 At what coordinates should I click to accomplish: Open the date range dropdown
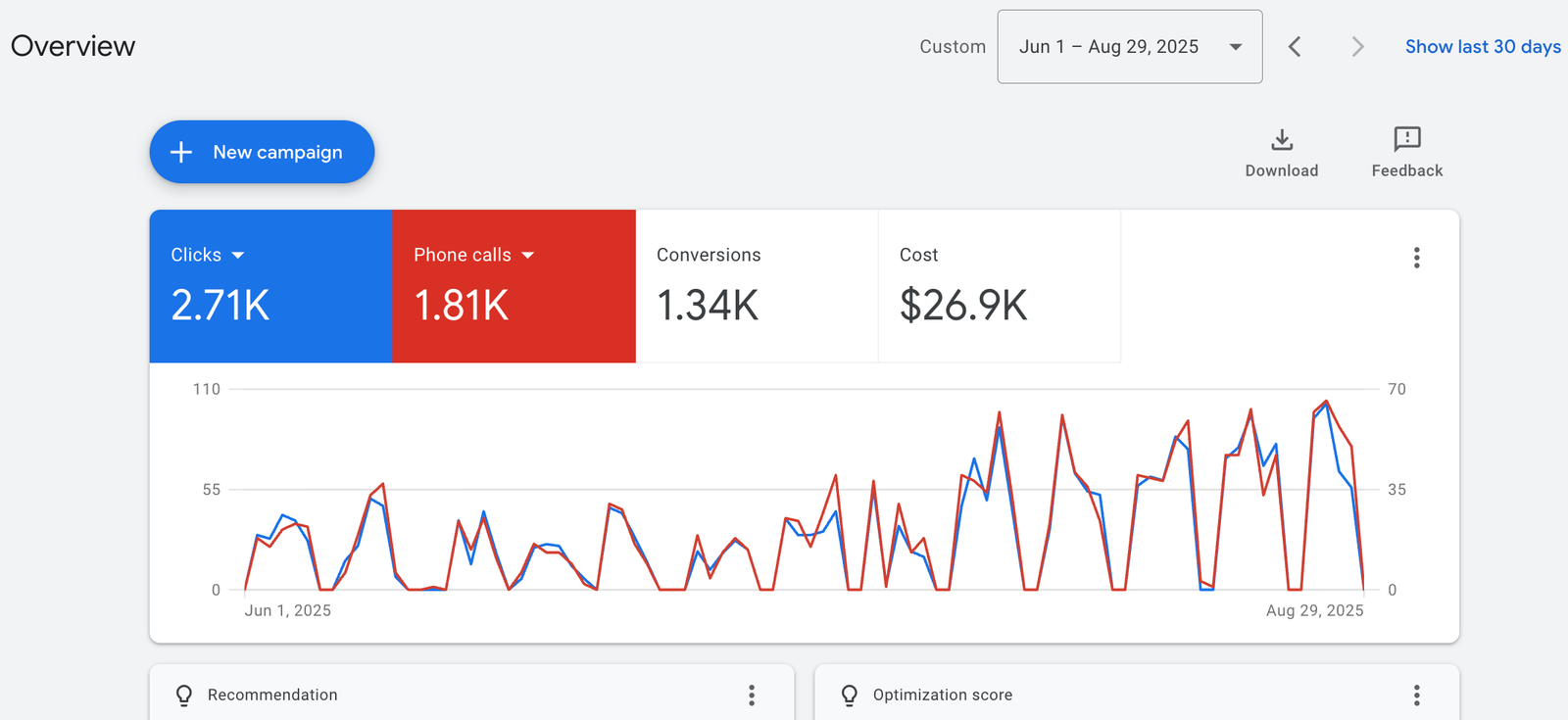[x=1129, y=47]
